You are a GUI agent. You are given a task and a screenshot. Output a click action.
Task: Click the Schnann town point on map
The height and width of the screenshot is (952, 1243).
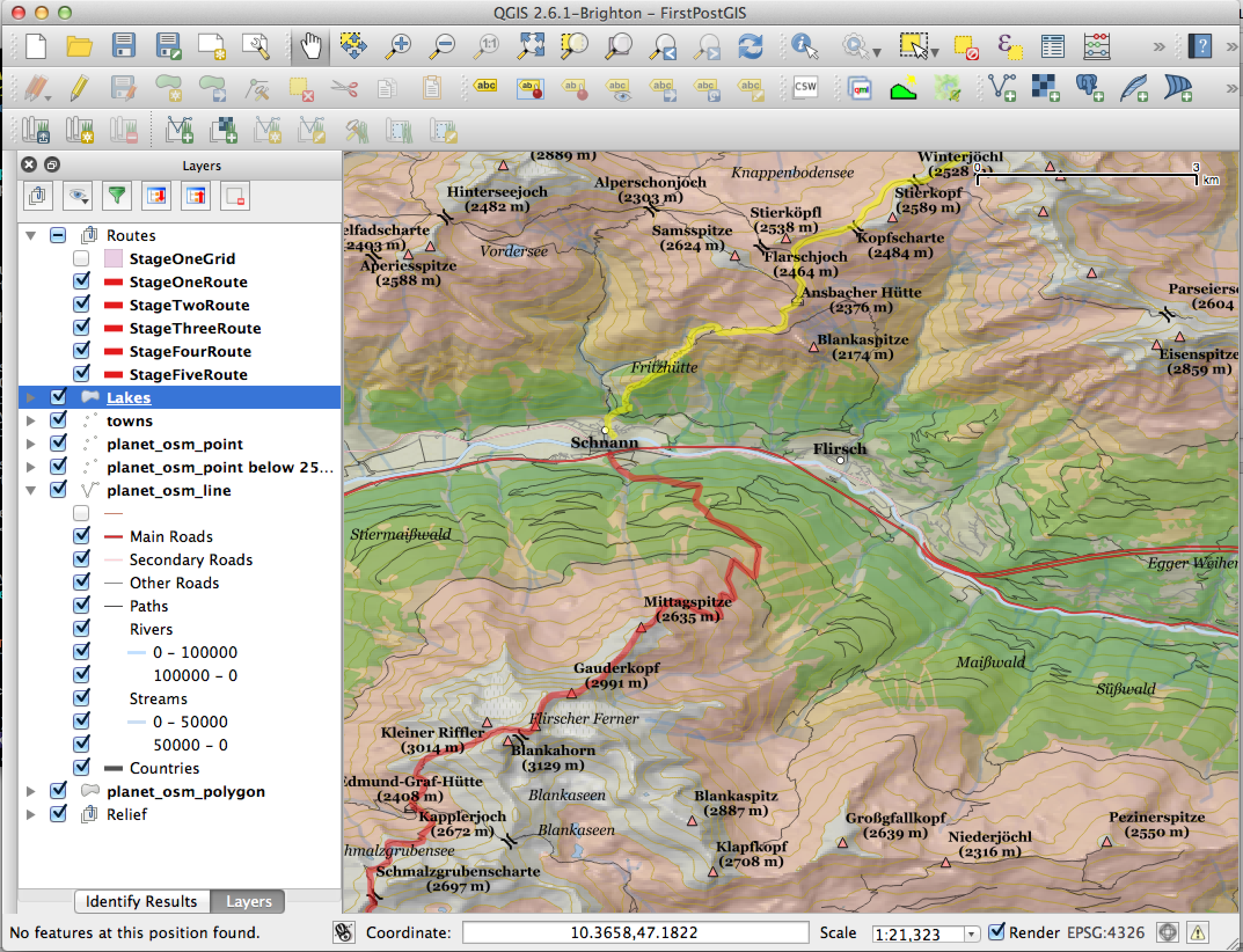(605, 430)
